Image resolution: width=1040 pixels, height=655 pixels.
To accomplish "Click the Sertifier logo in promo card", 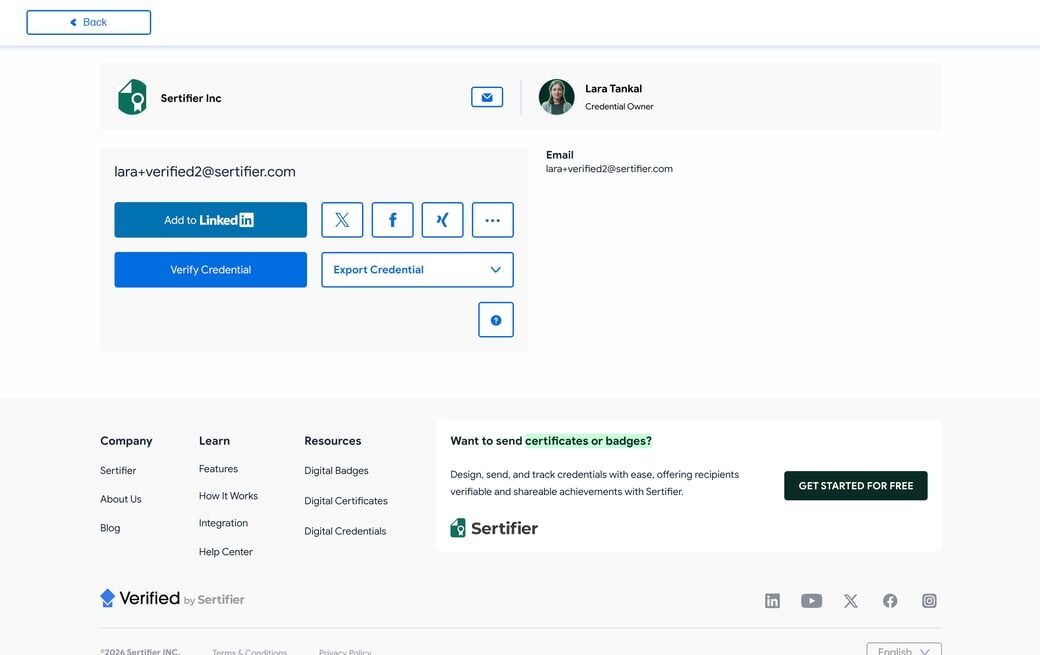I will (x=494, y=528).
